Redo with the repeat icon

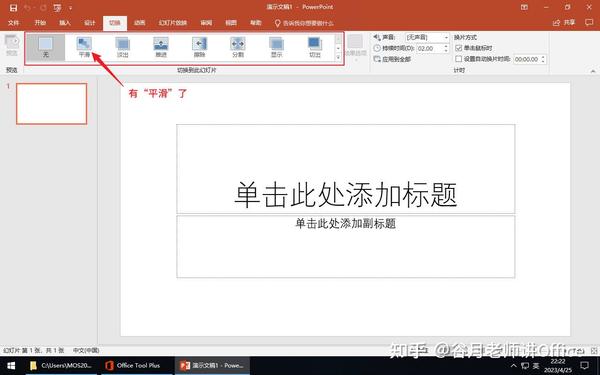(x=43, y=8)
